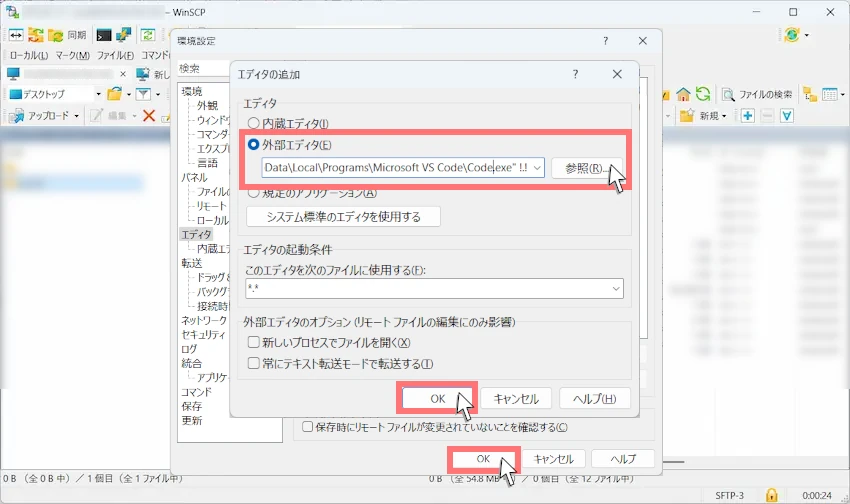This screenshot has width=850, height=504.
Task: Click the open directory folder icon
Action: [x=114, y=94]
